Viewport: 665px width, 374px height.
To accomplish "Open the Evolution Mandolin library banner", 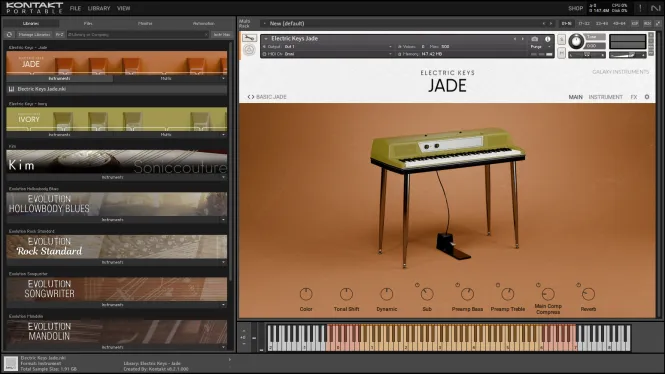I will 117,332.
